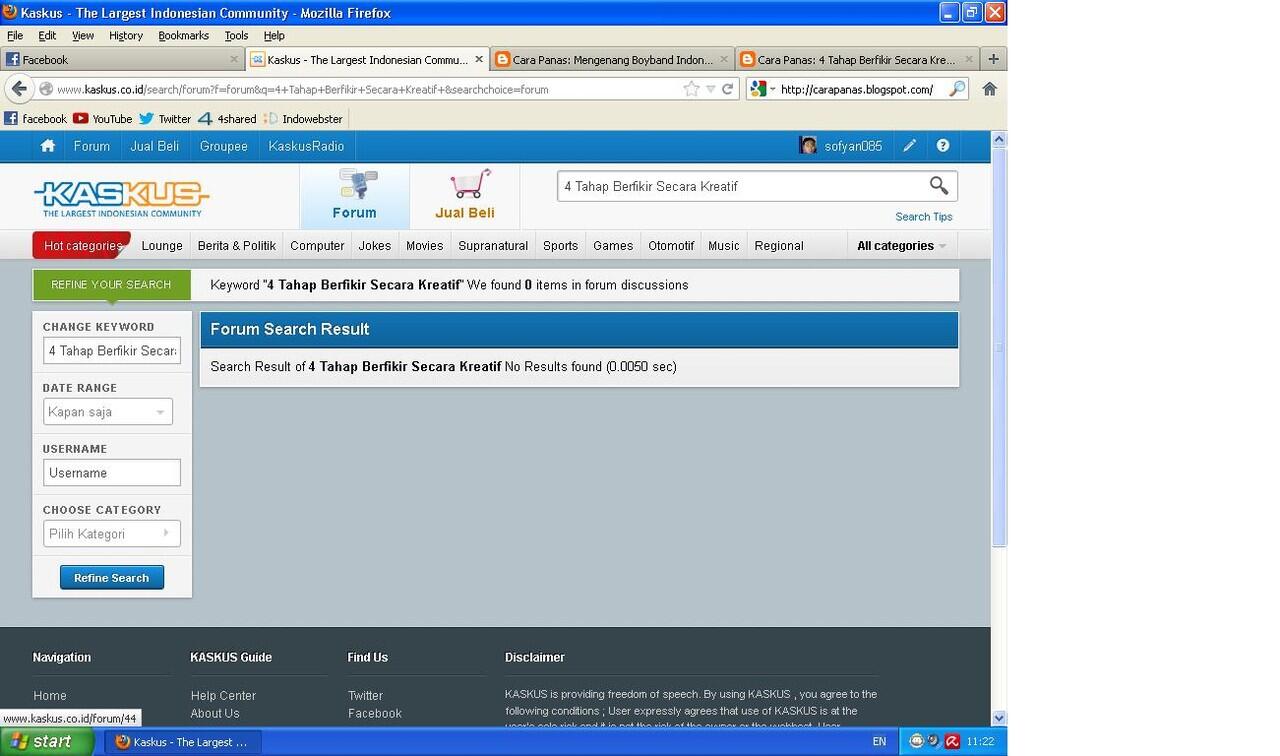
Task: Click Jual Beli in top navbar
Action: click(154, 146)
